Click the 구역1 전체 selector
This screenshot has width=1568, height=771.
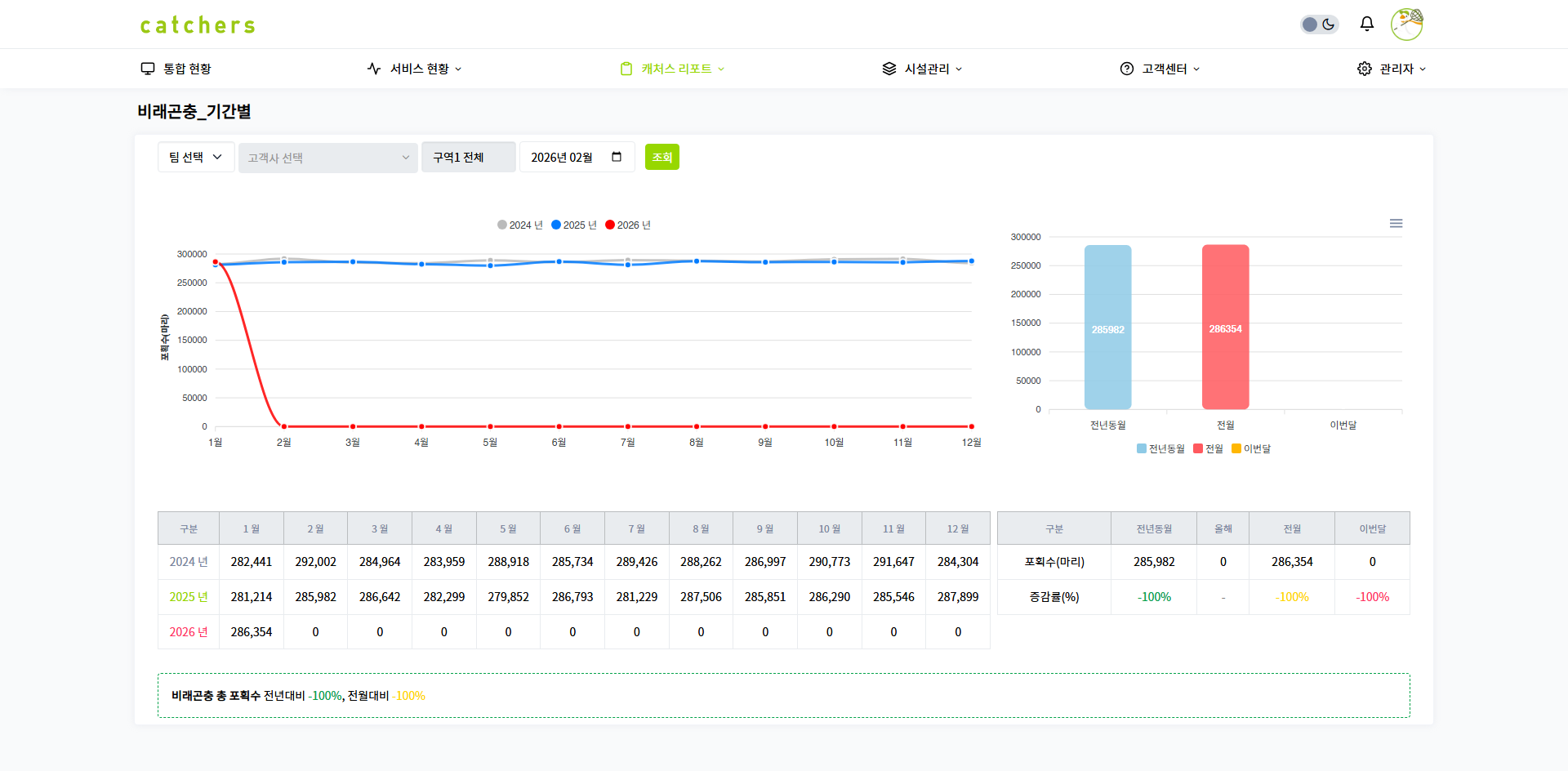coord(468,157)
